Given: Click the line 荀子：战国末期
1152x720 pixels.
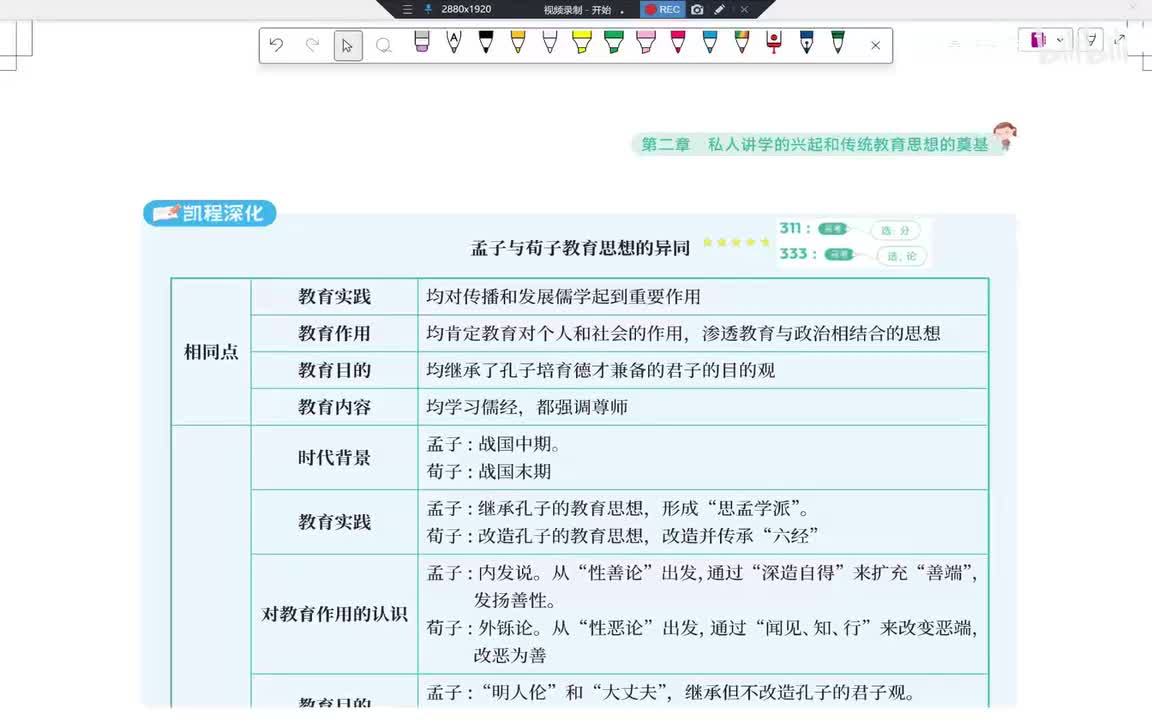Looking at the screenshot, I should (x=489, y=472).
